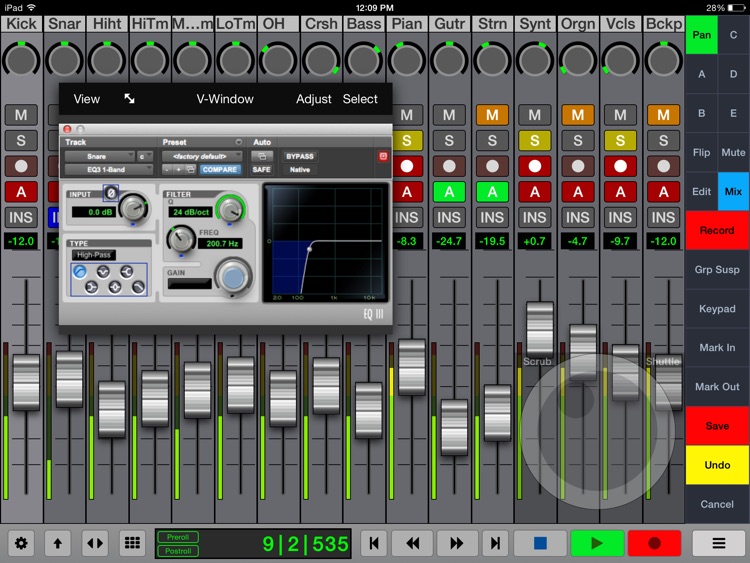Click the preset settings copy icon beside plus
The image size is (750, 563).
point(190,169)
